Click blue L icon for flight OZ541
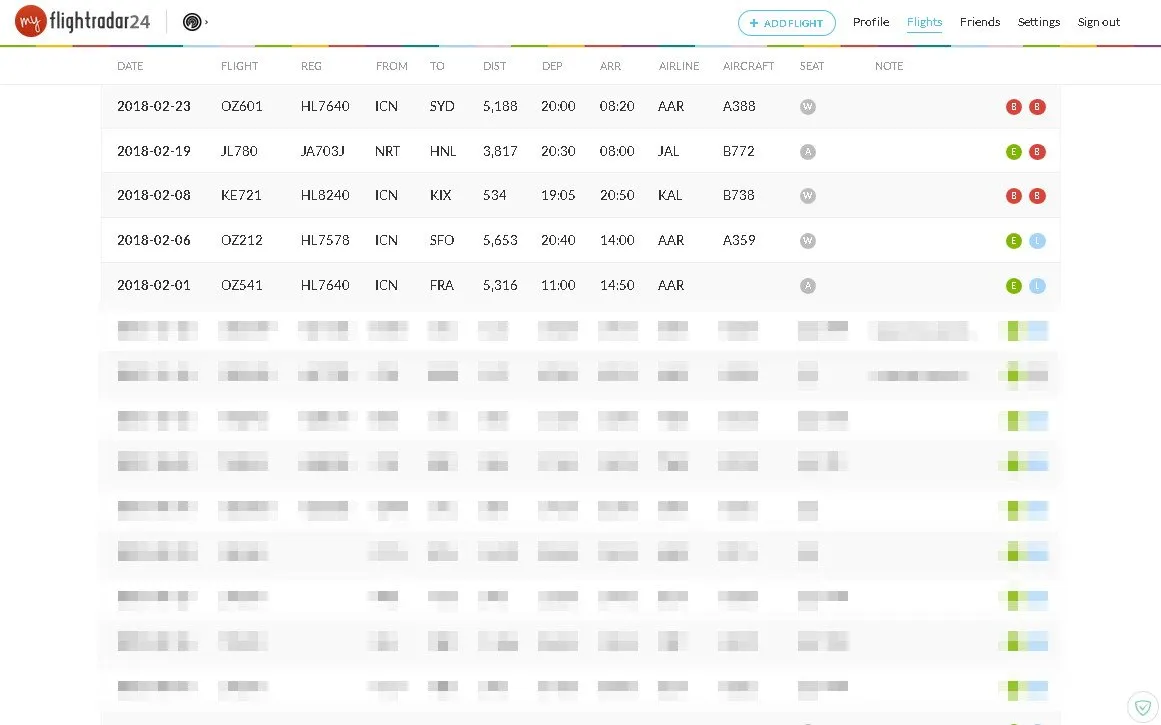Screen dimensions: 1161x725 point(1038,286)
